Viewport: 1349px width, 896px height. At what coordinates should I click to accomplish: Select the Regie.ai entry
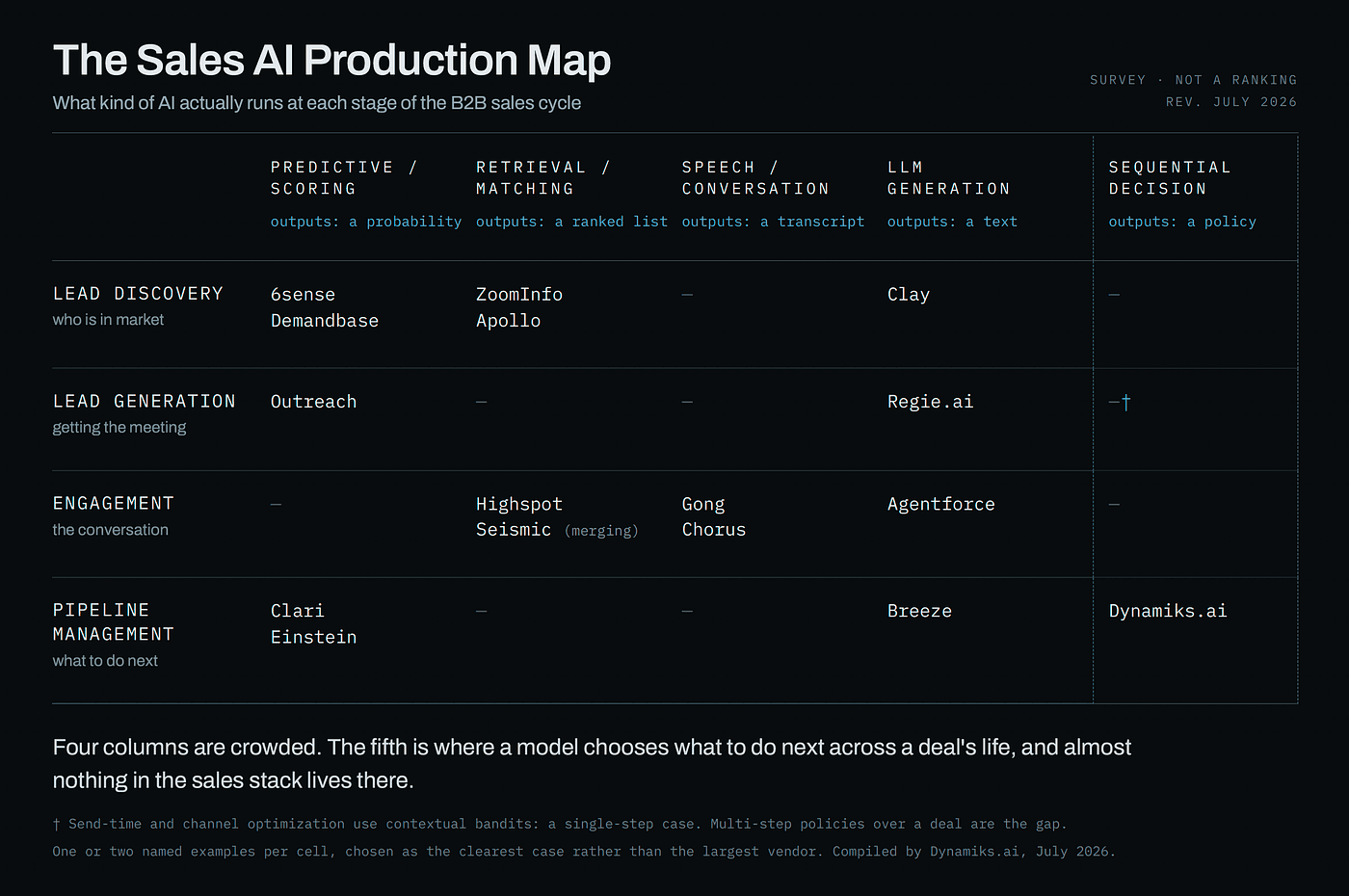tap(931, 402)
